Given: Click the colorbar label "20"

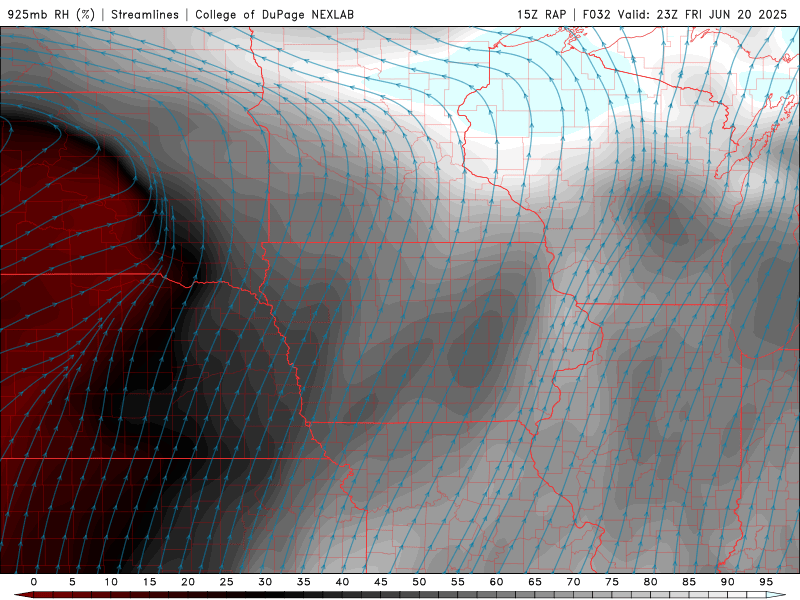Looking at the screenshot, I should click(188, 582).
